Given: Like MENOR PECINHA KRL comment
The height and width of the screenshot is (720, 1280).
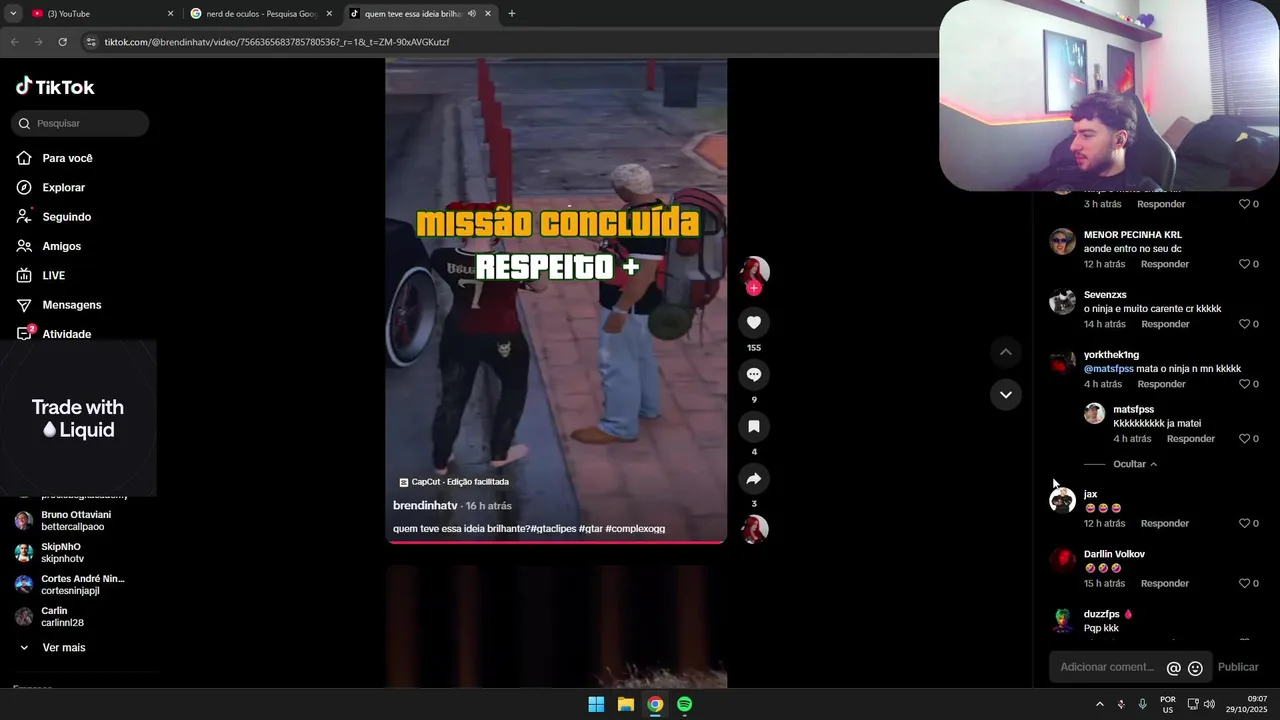Looking at the screenshot, I should pyautogui.click(x=1245, y=264).
